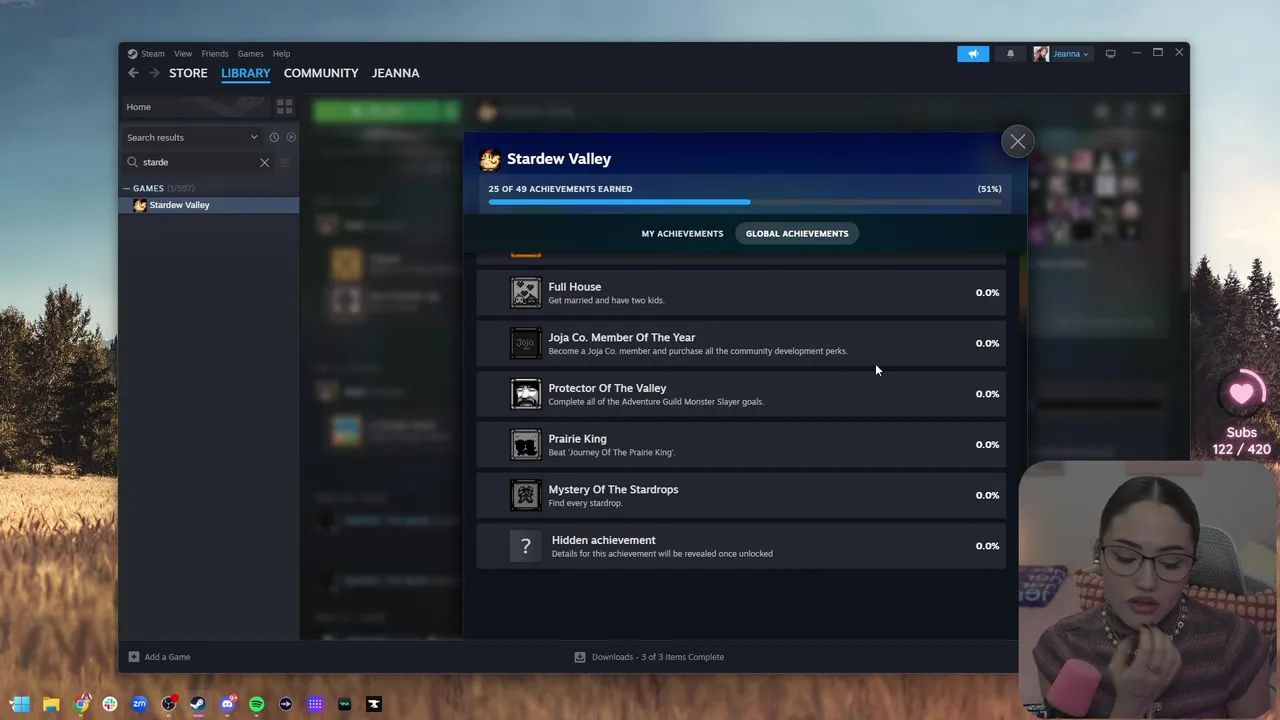
Task: Click the Full House achievement icon
Action: 526,293
